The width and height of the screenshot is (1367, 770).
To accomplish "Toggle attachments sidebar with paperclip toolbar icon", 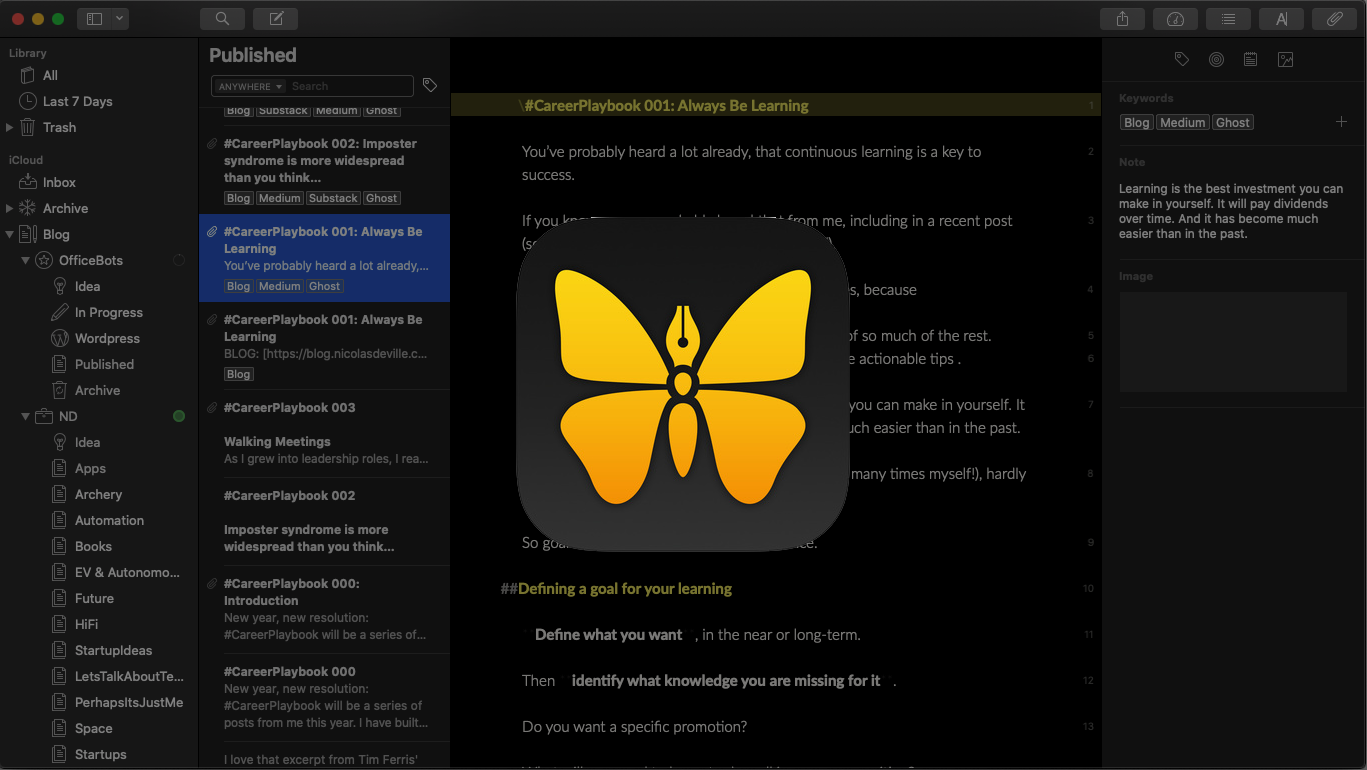I will pos(1334,18).
